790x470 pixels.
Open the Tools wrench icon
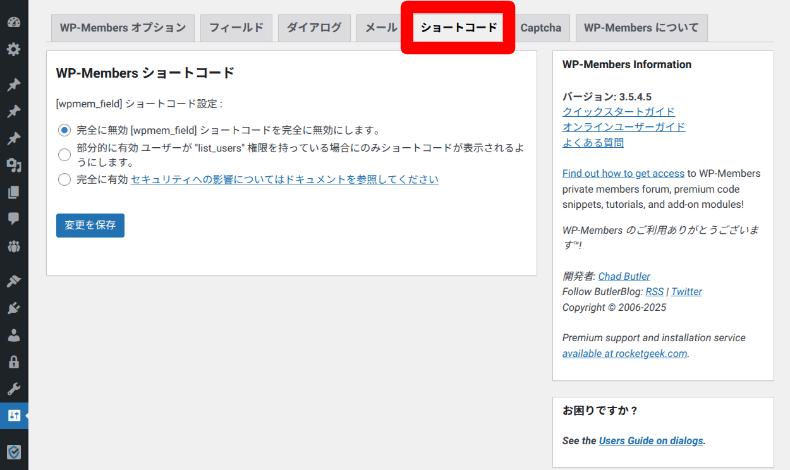click(14, 388)
